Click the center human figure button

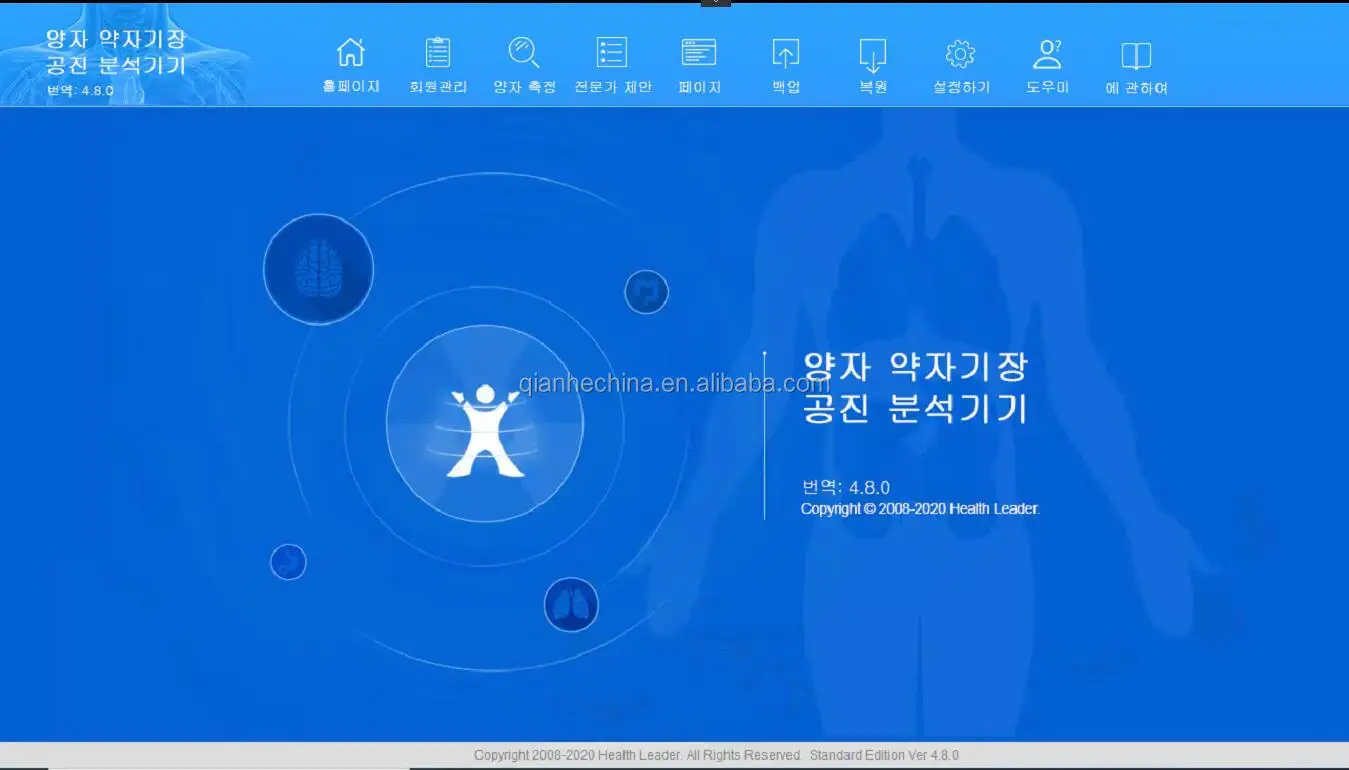[485, 424]
